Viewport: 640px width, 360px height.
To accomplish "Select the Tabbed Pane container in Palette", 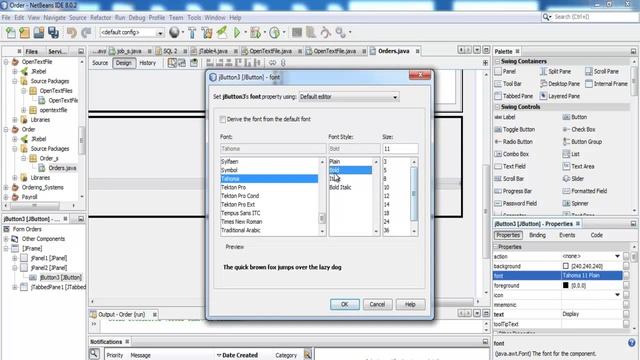I will (514, 96).
